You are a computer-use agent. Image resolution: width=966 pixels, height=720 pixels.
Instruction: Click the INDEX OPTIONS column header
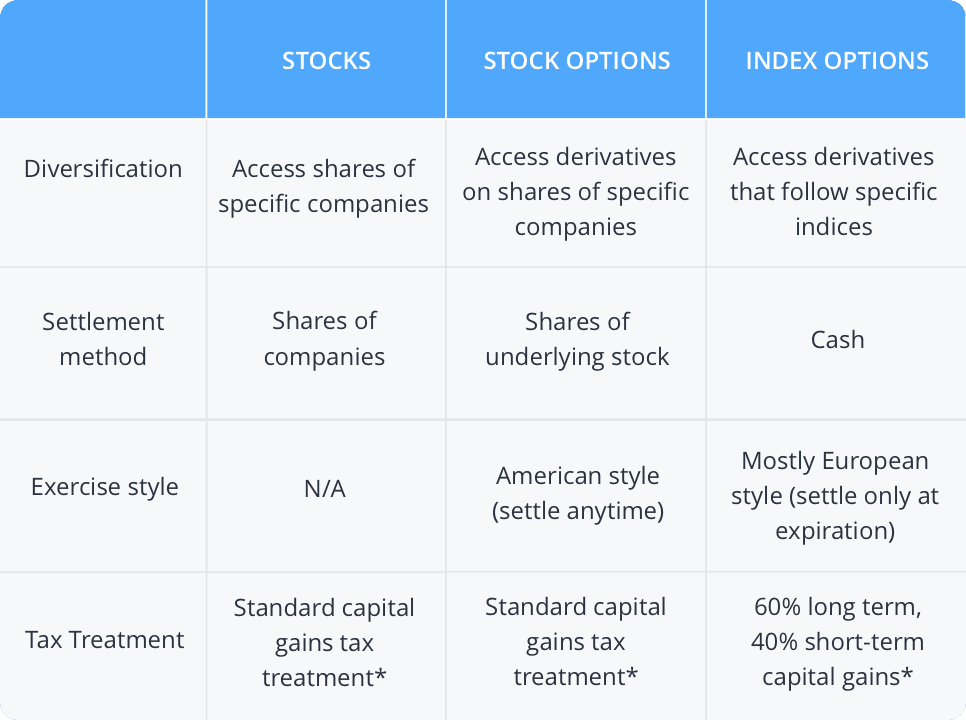coord(836,61)
